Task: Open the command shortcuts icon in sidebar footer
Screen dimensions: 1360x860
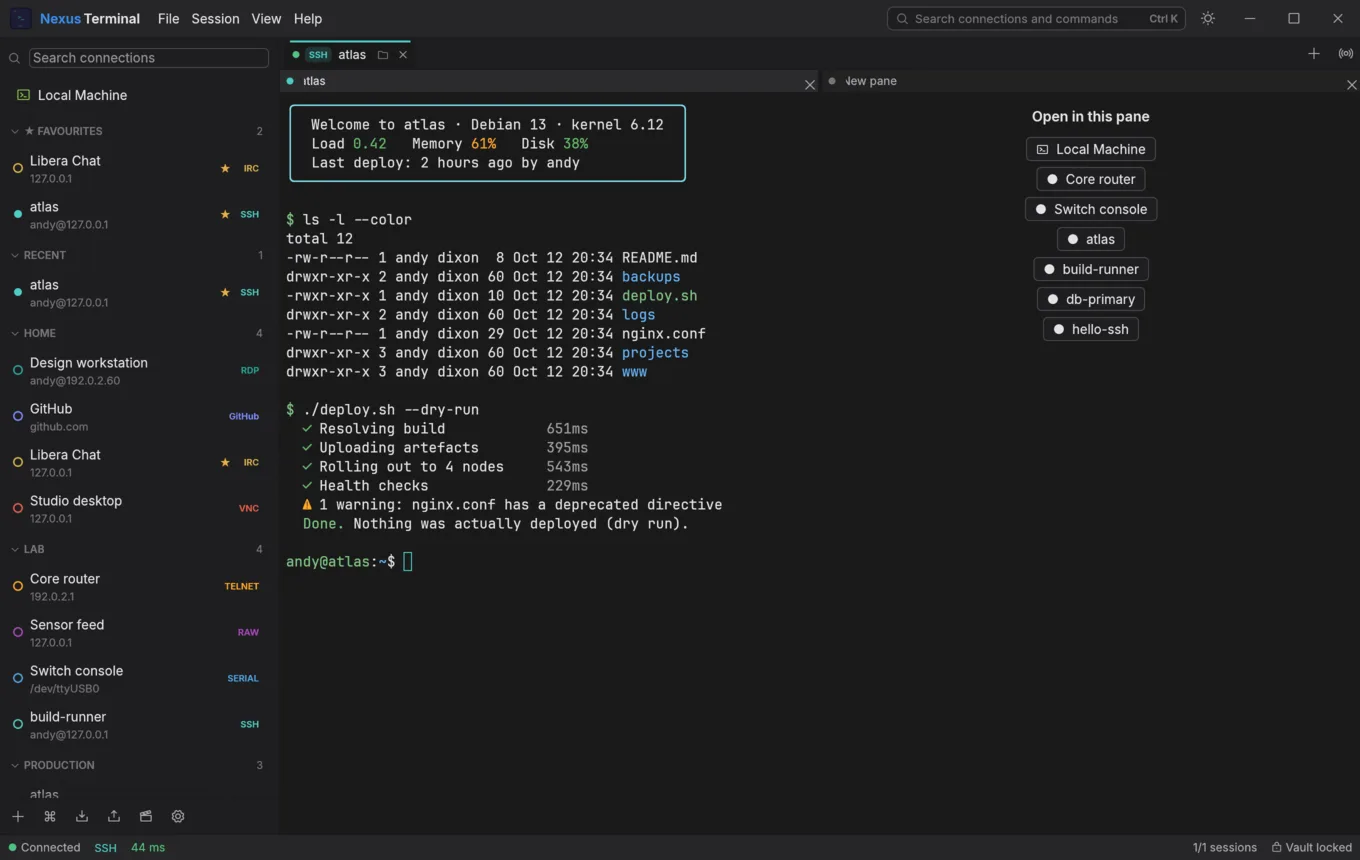Action: 50,816
